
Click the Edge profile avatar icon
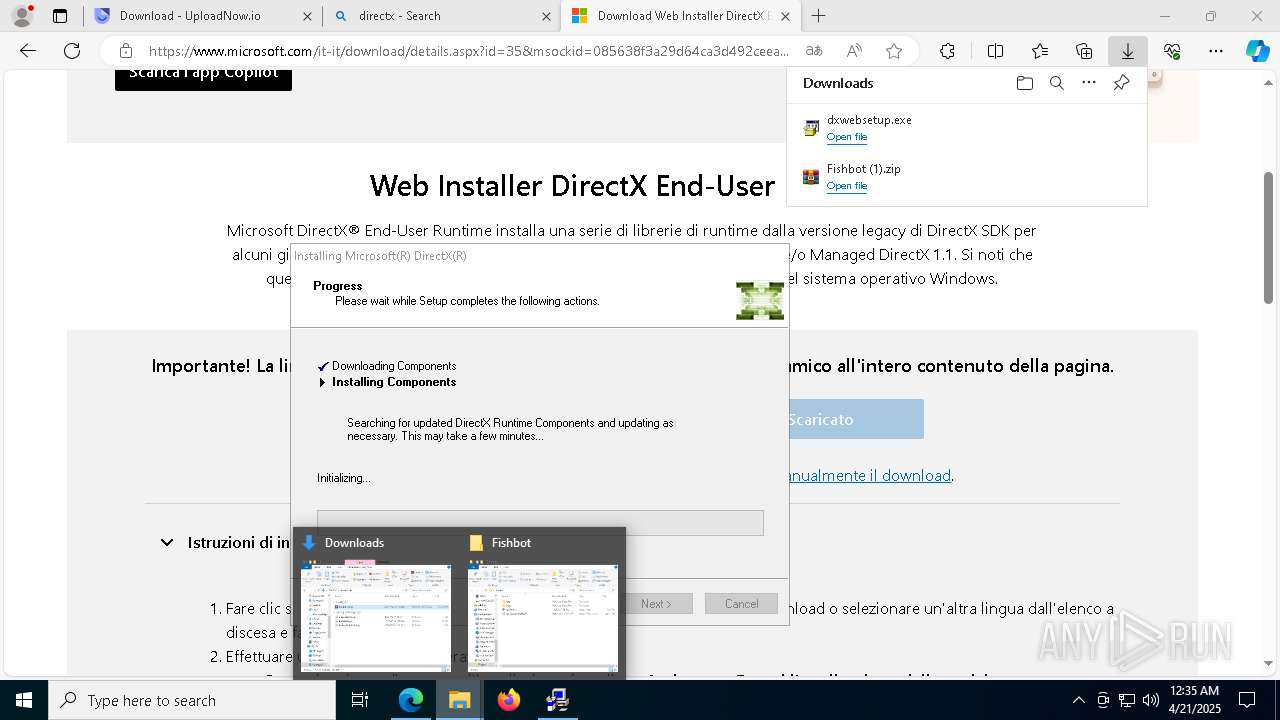[x=21, y=16]
